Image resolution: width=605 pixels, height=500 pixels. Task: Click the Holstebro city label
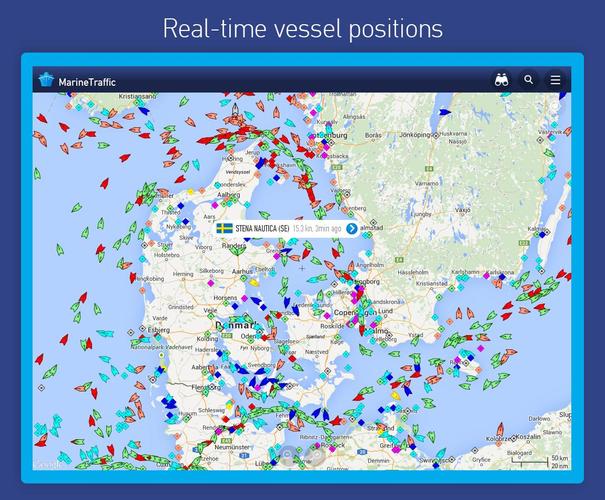[x=167, y=255]
